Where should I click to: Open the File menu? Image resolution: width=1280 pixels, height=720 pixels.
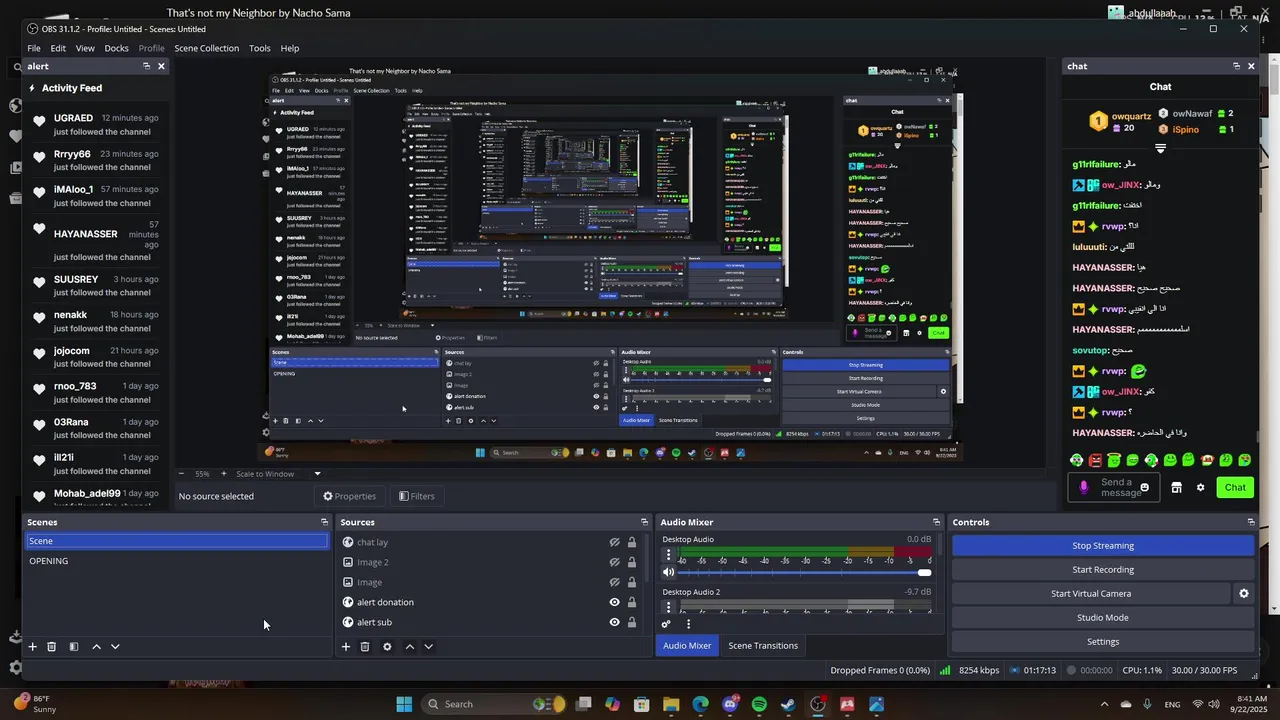coord(34,48)
